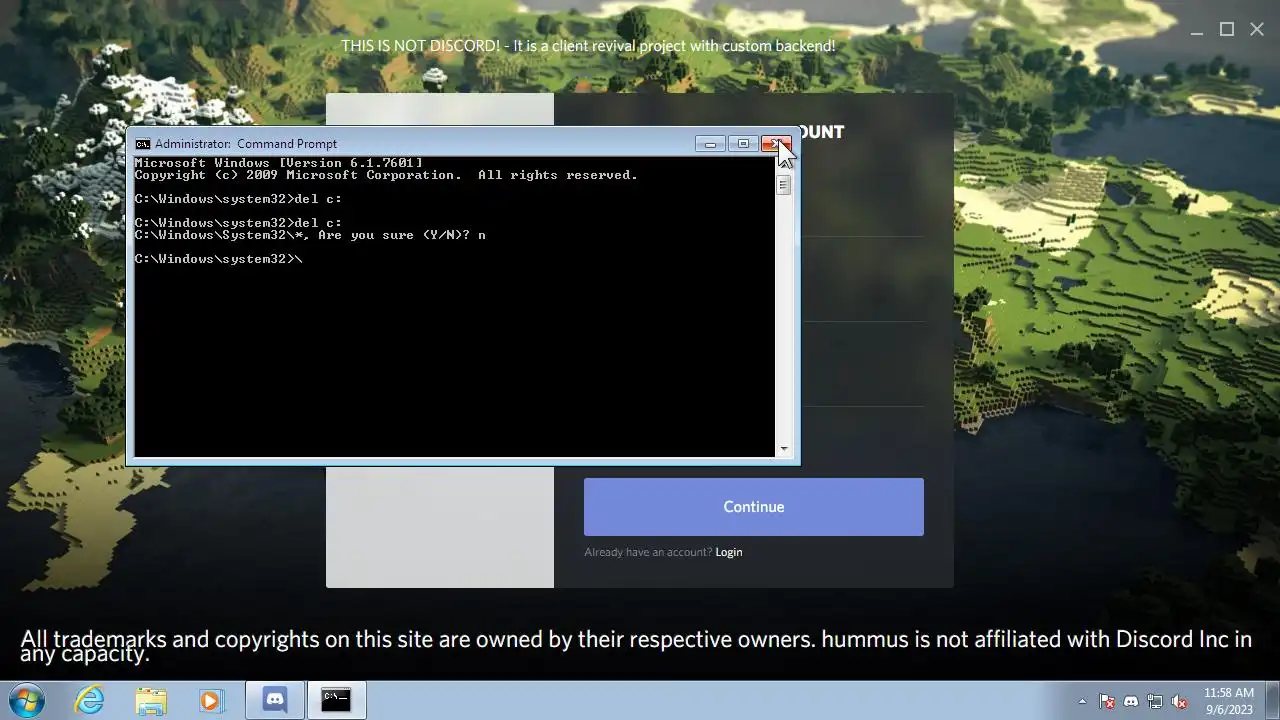Launch Internet Explorer from the taskbar
The image size is (1280, 720).
90,700
